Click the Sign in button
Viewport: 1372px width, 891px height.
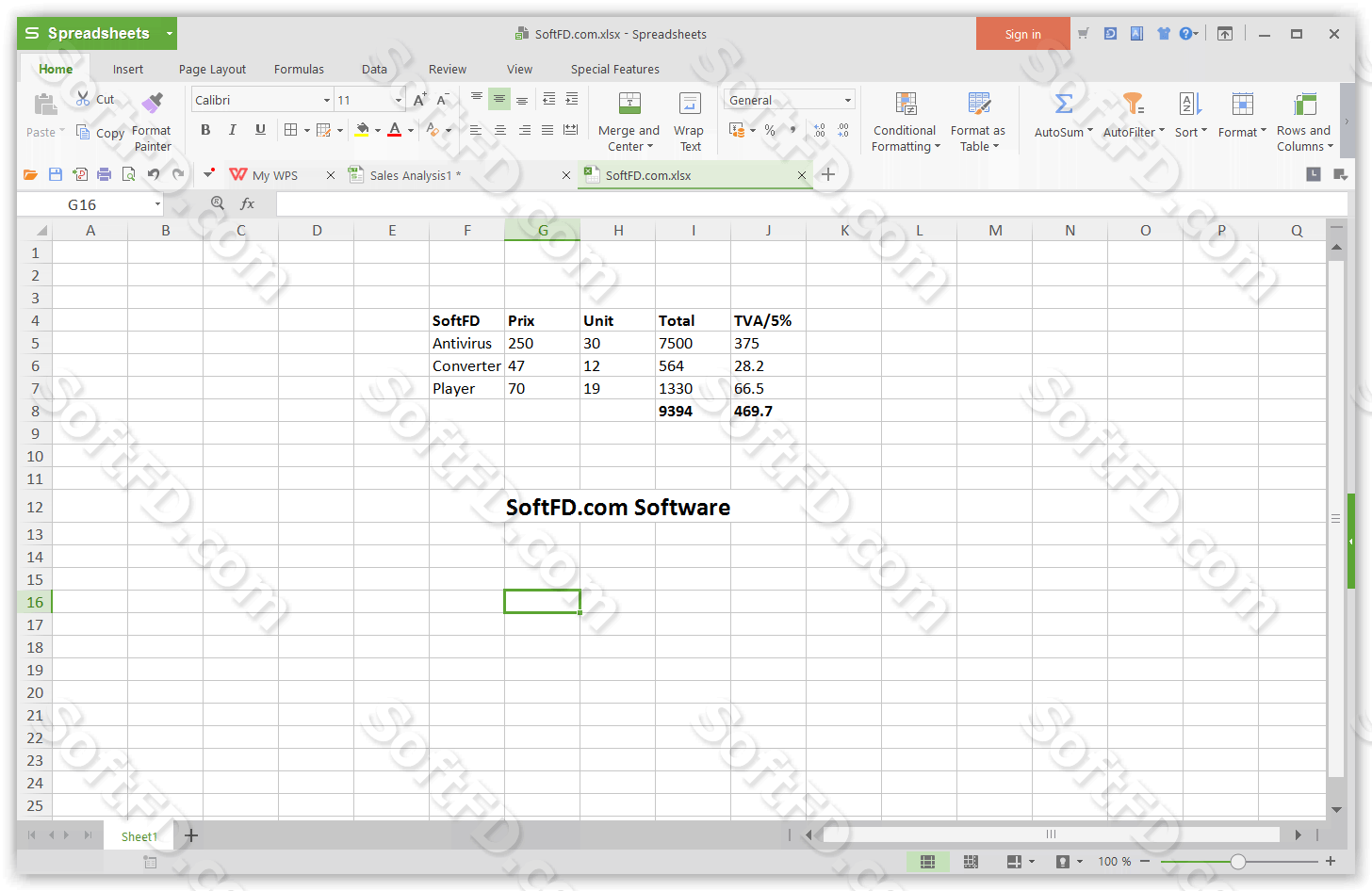pyautogui.click(x=1022, y=34)
